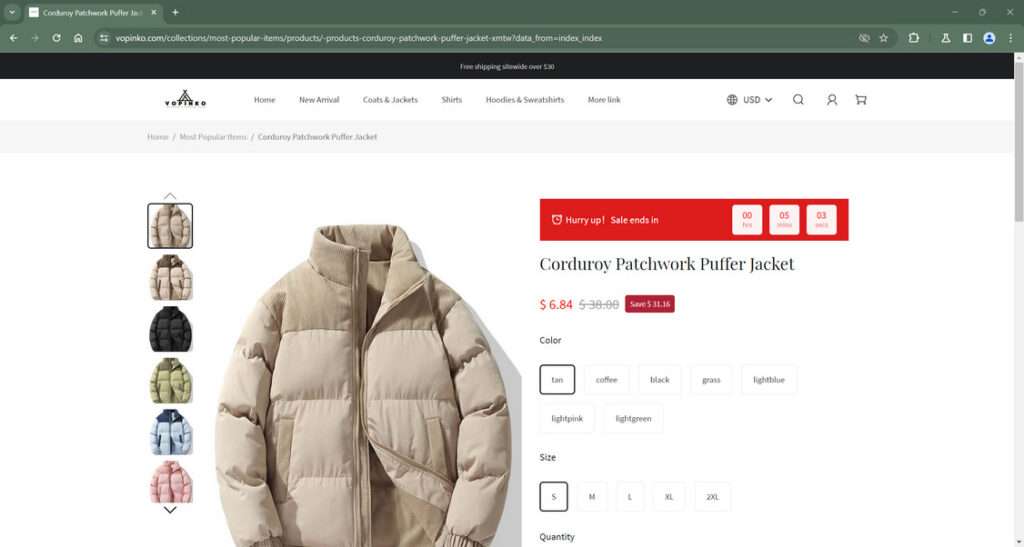
Task: Click the Home breadcrumb link
Action: (157, 137)
